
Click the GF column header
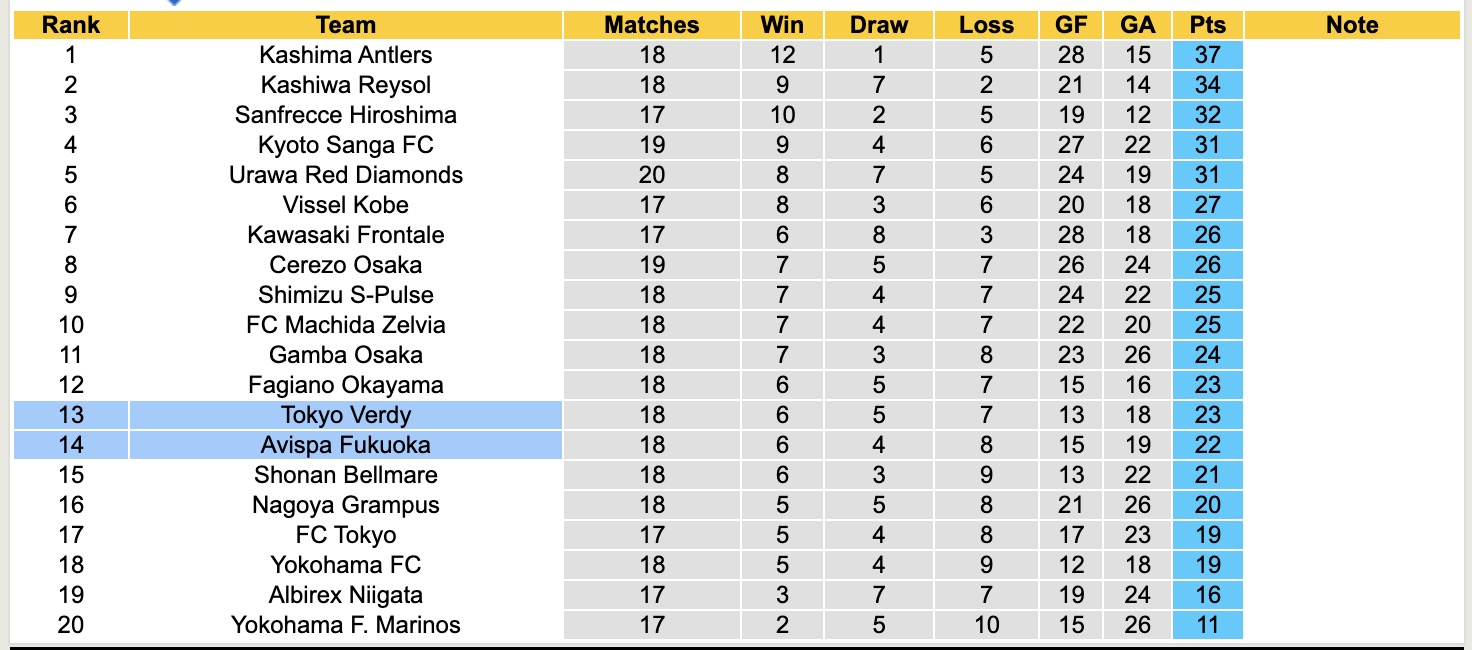(1071, 25)
